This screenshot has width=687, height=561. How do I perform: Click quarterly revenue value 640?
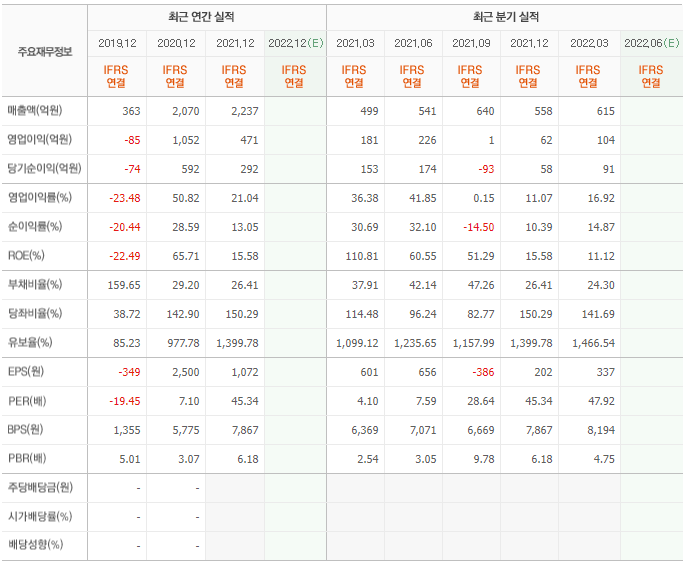click(x=485, y=111)
